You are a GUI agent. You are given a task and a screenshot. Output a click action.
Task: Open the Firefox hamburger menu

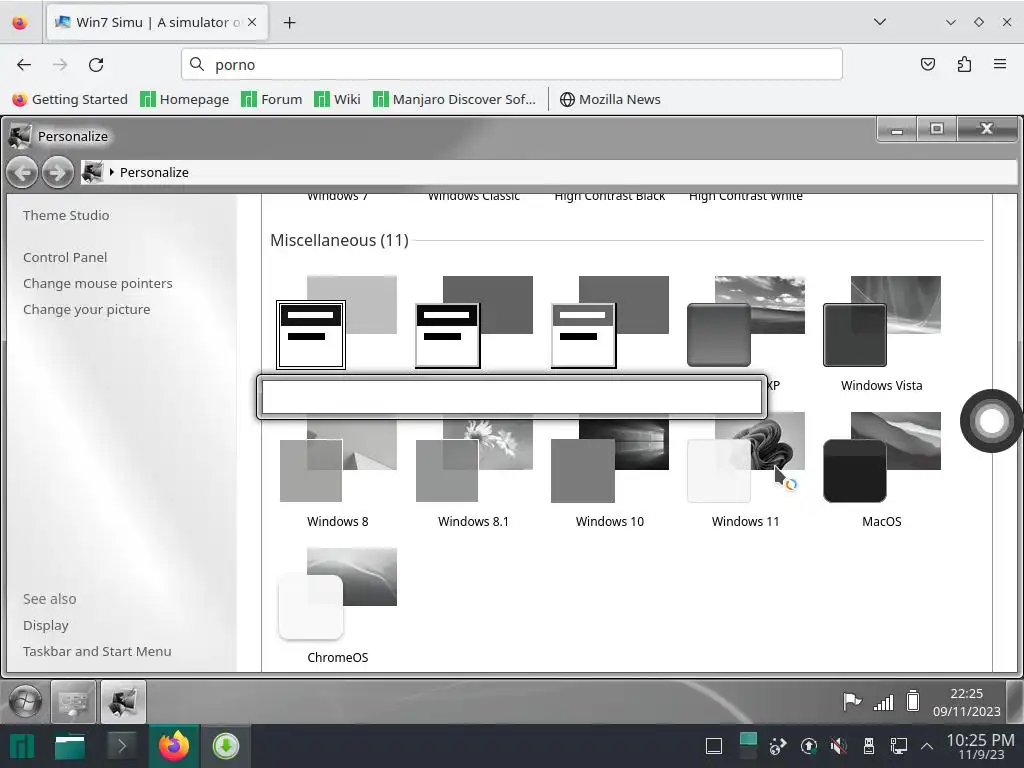pos(1000,64)
